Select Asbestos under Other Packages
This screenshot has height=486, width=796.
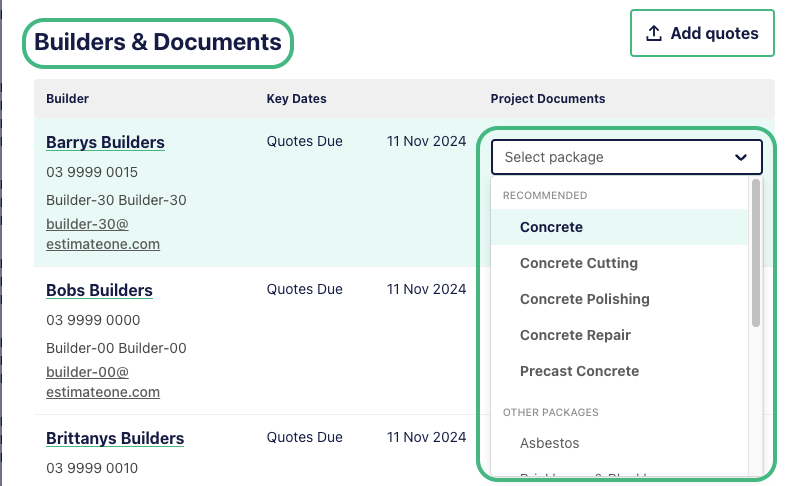click(x=549, y=443)
